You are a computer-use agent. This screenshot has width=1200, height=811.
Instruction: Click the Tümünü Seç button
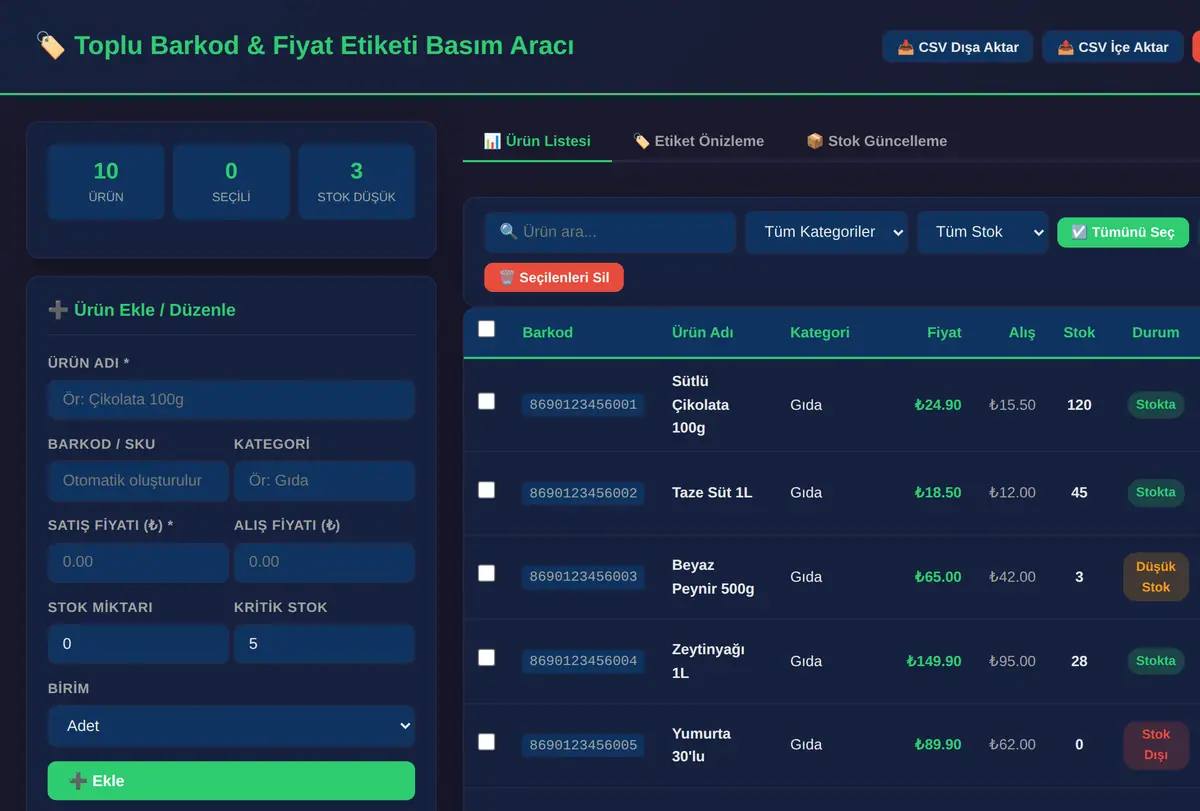pyautogui.click(x=1123, y=232)
